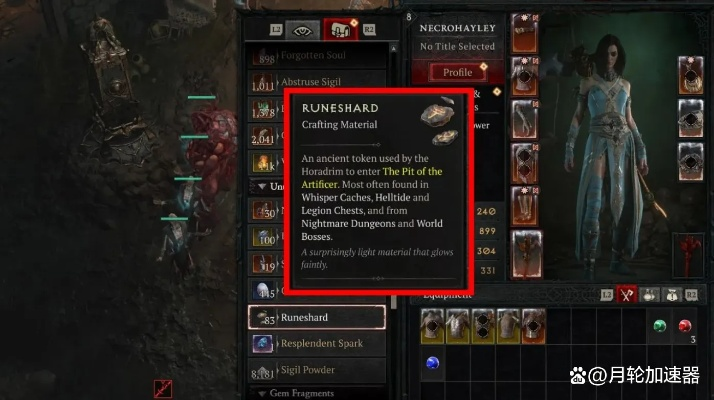Select the red gem stack of three
This screenshot has height=400, width=714.
[685, 326]
